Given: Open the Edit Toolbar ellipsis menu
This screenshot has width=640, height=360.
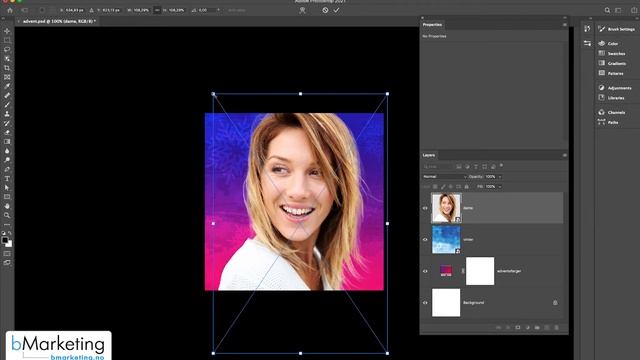Looking at the screenshot, I should click(7, 224).
